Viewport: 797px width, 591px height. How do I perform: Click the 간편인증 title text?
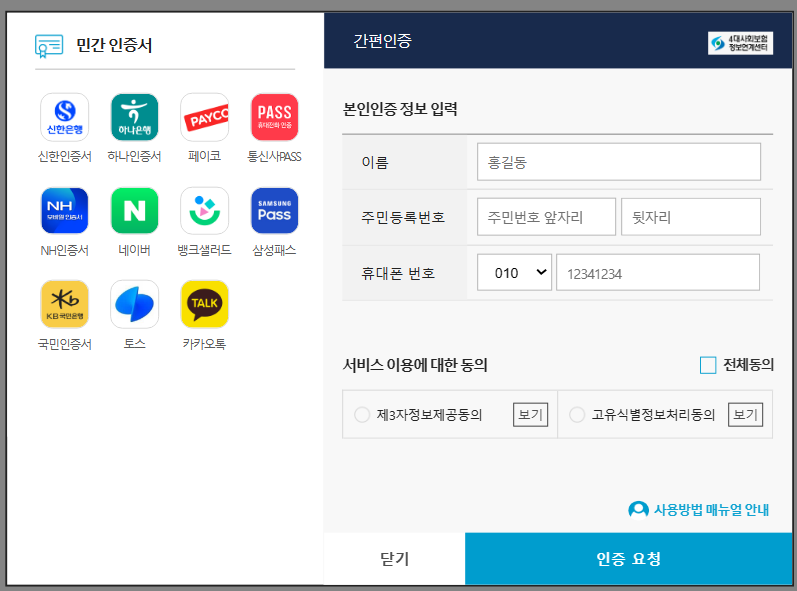[382, 41]
